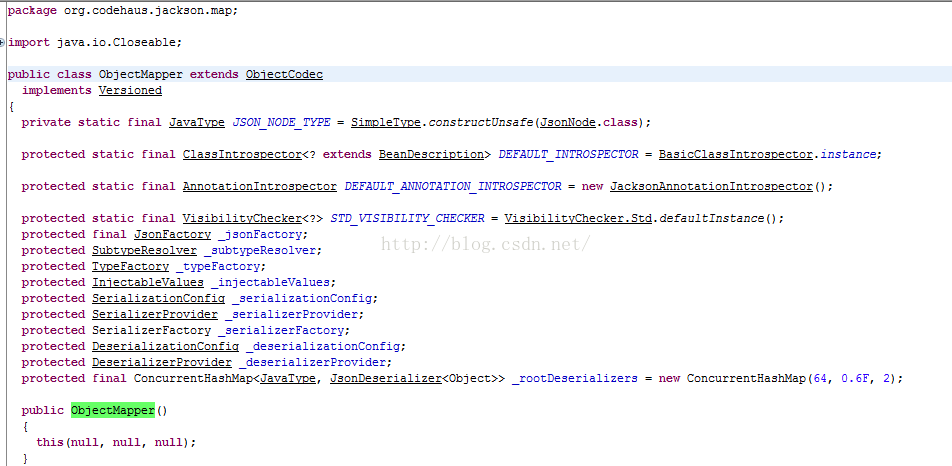Click the _jsonFactory field name
Image resolution: width=952 pixels, height=466 pixels.
tap(260, 234)
